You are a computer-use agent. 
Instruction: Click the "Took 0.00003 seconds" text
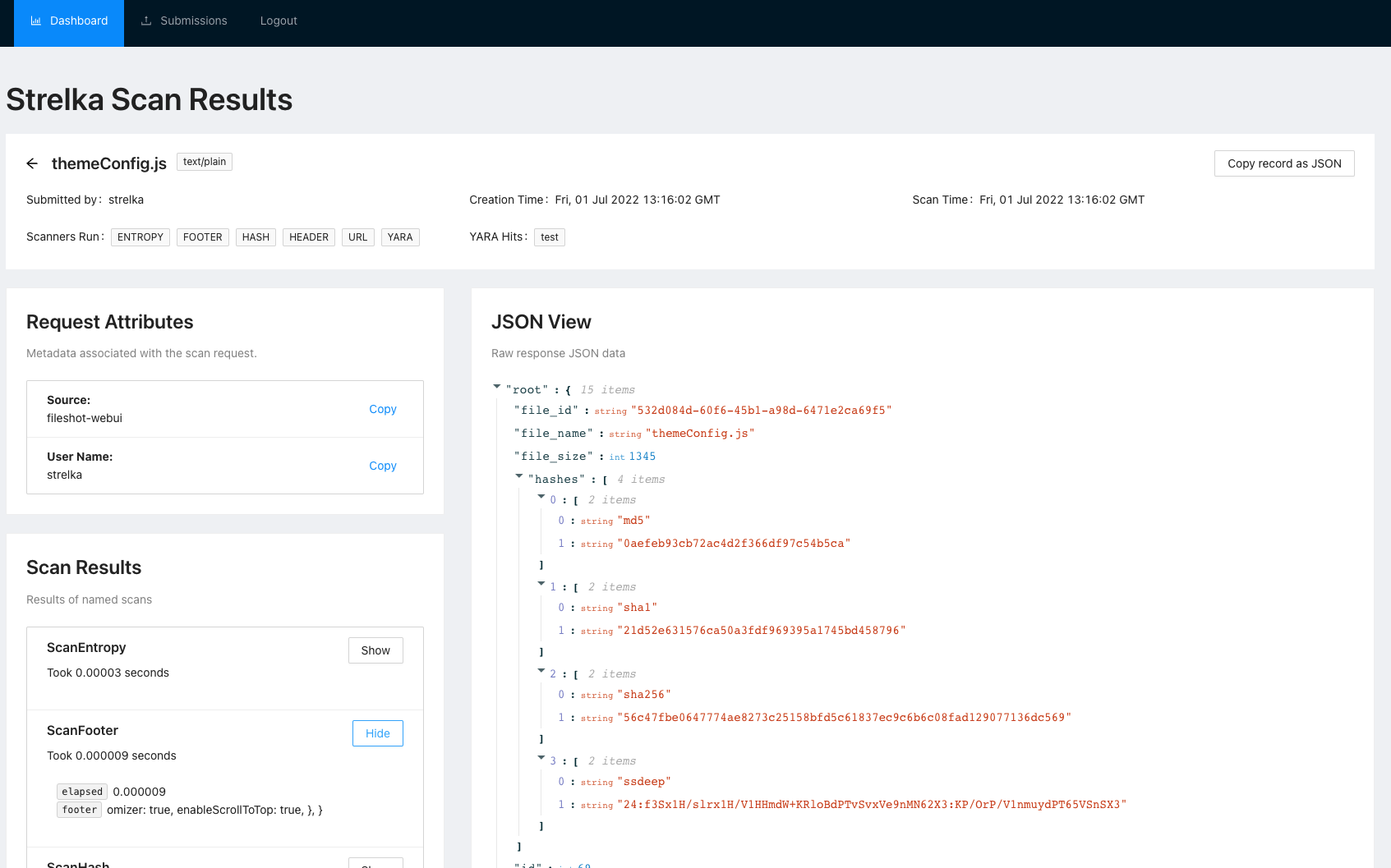[x=108, y=673]
